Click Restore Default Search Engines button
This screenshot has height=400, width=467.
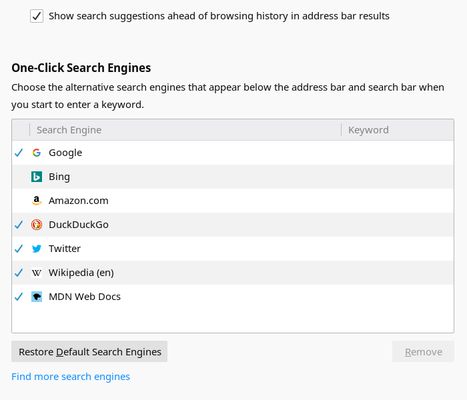[x=89, y=352]
